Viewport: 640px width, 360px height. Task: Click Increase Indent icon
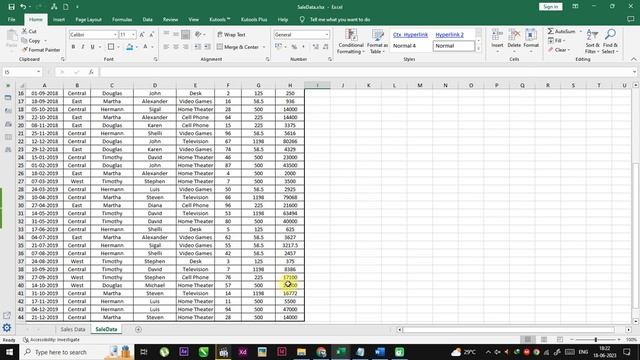coord(207,47)
